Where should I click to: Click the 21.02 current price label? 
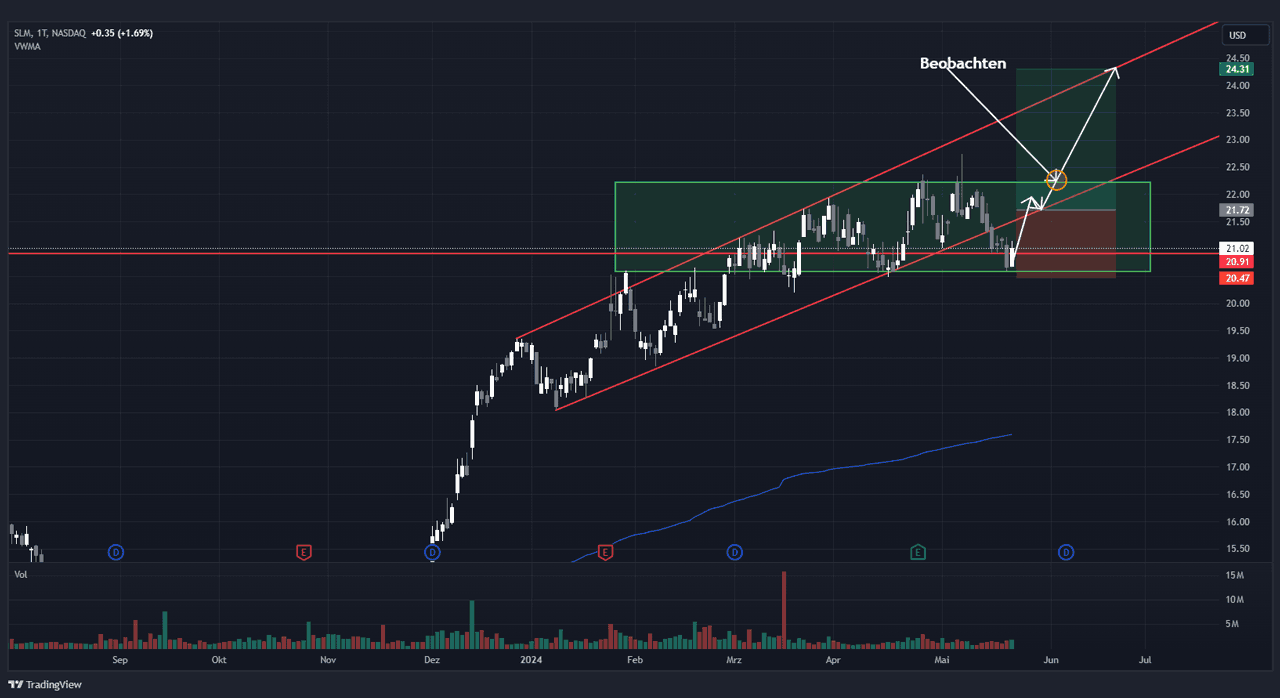1235,248
